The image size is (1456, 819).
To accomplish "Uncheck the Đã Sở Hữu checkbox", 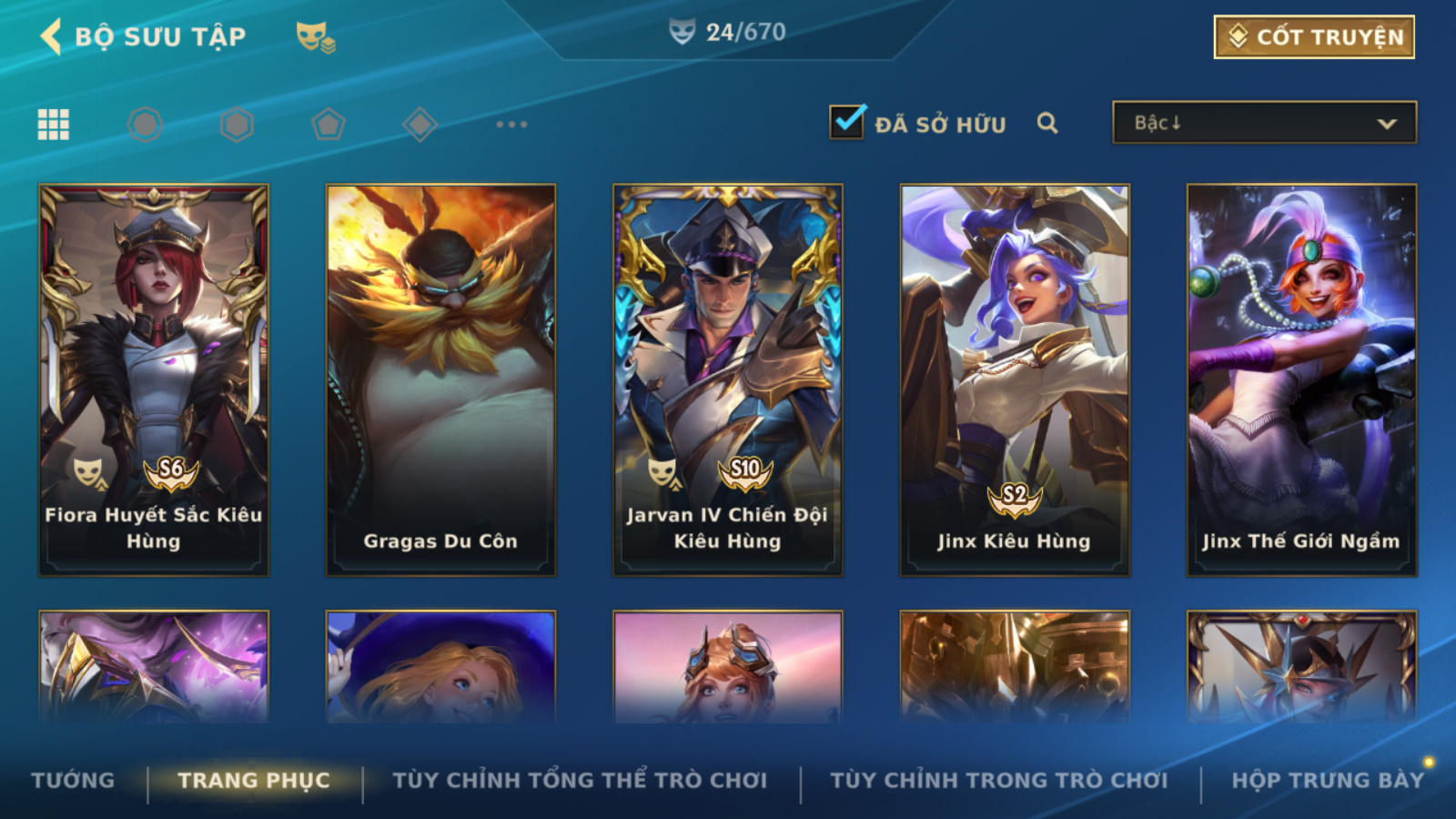I will [x=847, y=121].
